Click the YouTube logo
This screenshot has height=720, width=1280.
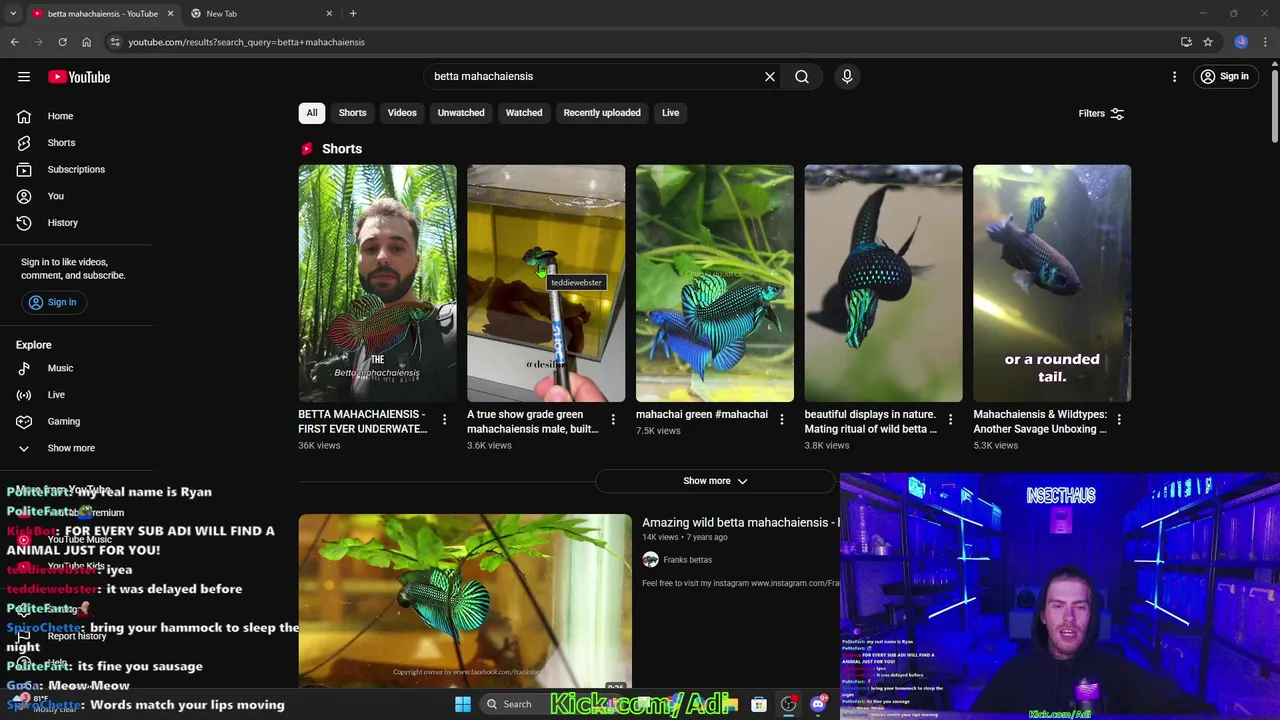79,77
